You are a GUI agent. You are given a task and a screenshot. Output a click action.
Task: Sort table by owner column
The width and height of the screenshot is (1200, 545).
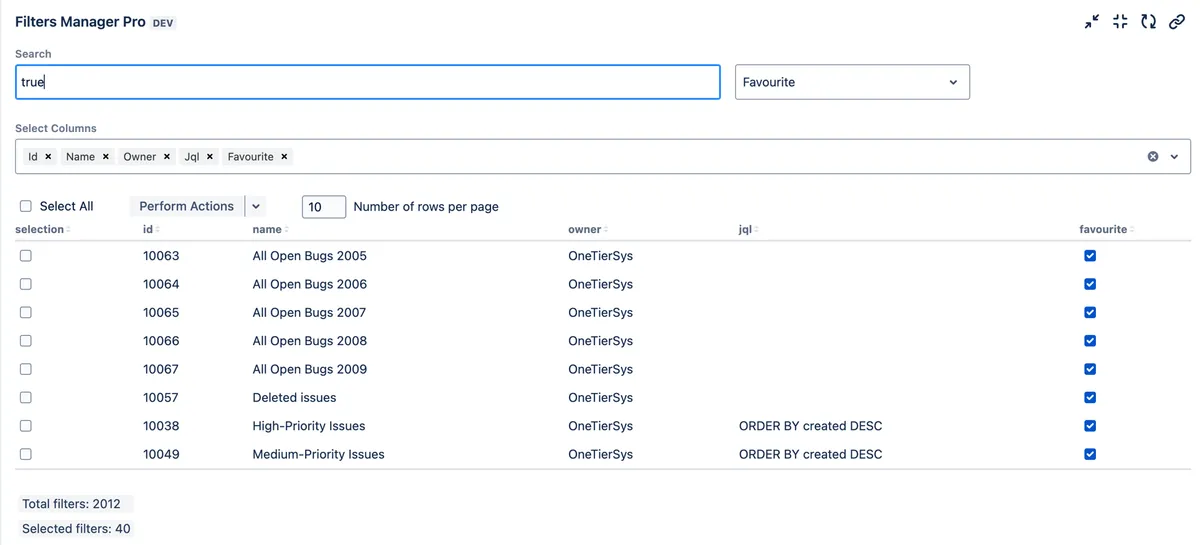[x=588, y=230]
